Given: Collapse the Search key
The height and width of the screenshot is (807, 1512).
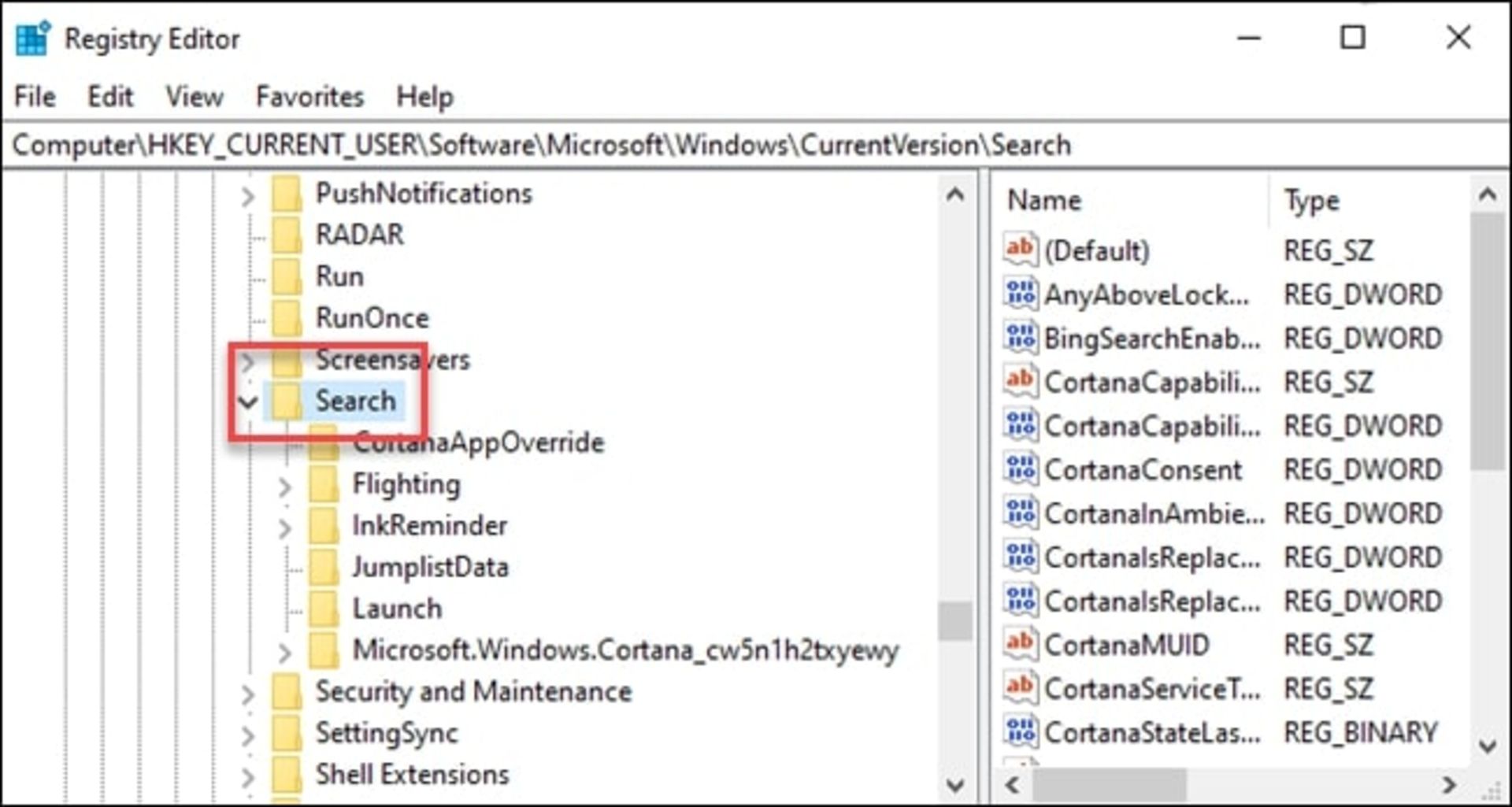Looking at the screenshot, I should coord(247,402).
